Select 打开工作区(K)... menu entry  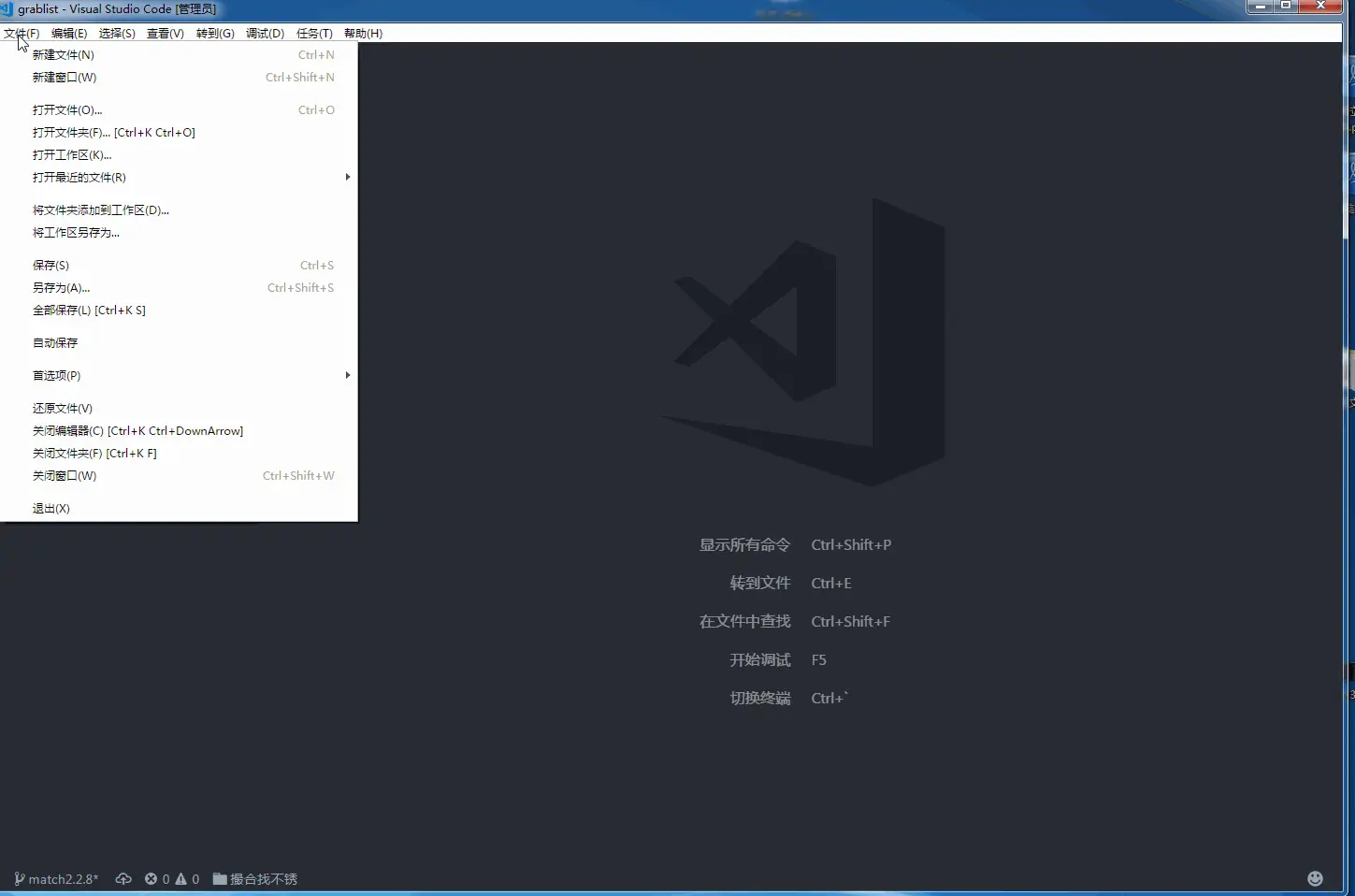[179, 155]
